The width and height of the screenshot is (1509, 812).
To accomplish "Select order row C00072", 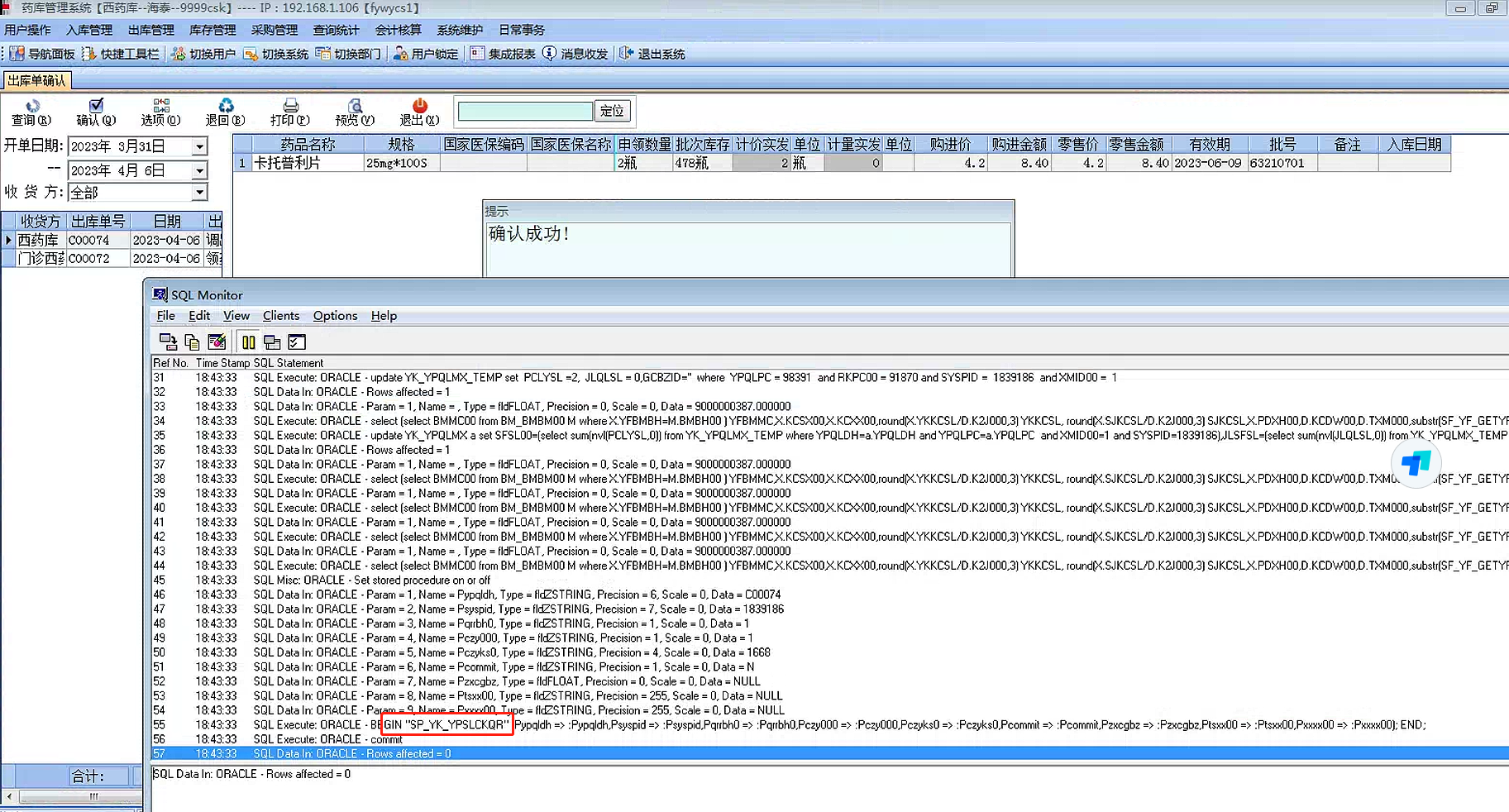I will pos(112,258).
